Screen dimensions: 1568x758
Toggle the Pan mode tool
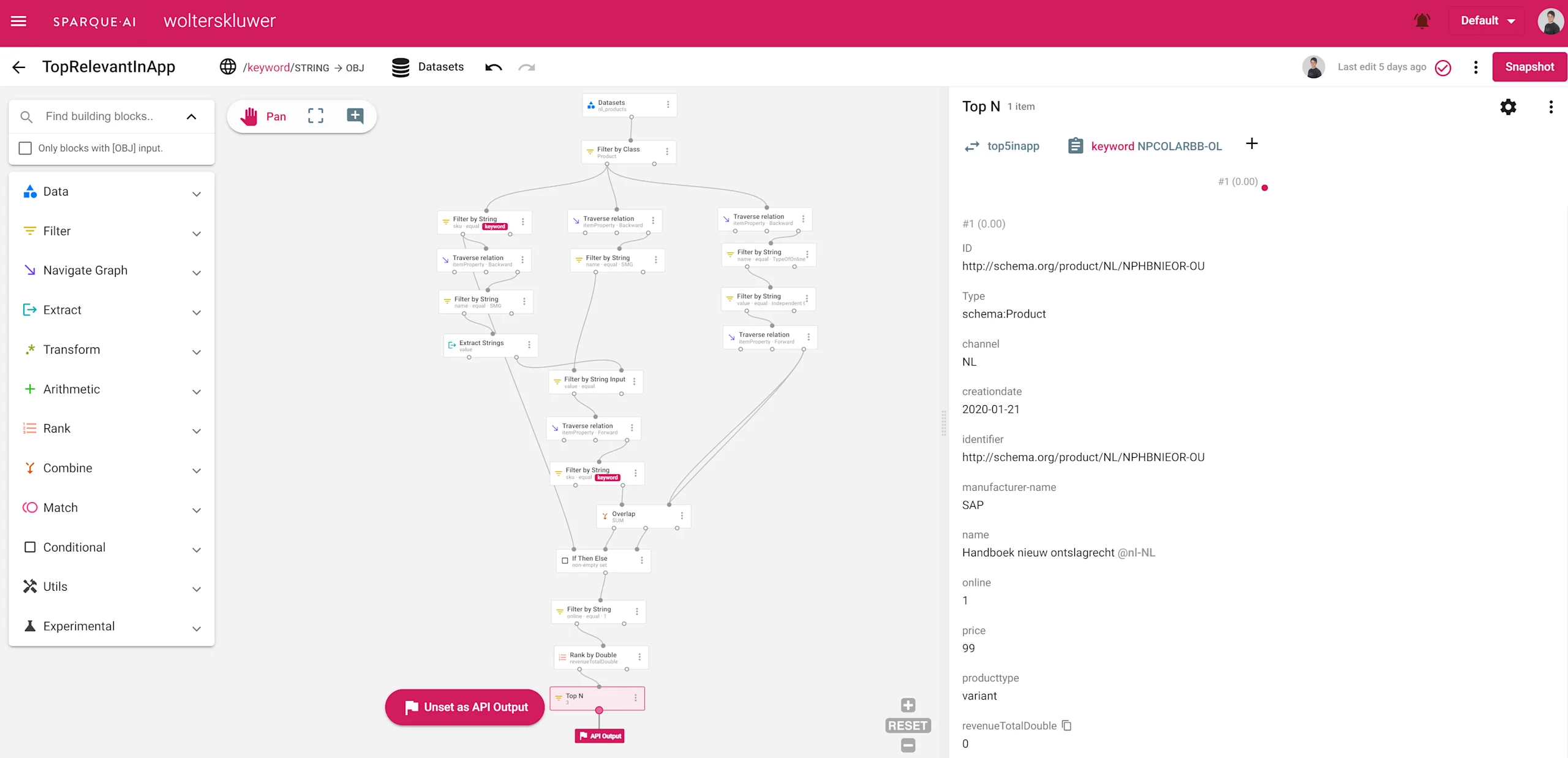click(263, 116)
